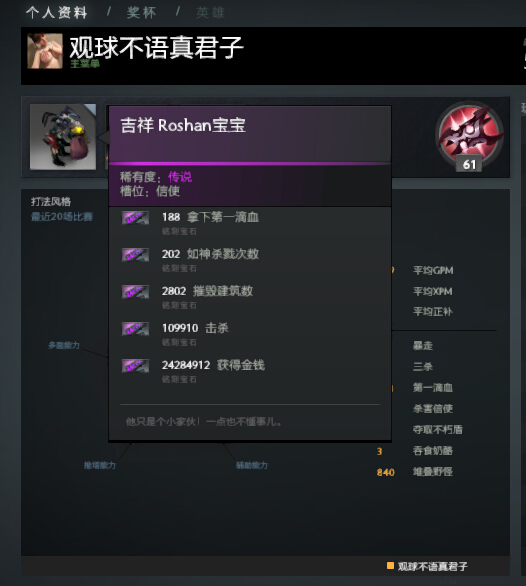This screenshot has height=586, width=526.
Task: Click the 平均GPM stat label
Action: [433, 270]
